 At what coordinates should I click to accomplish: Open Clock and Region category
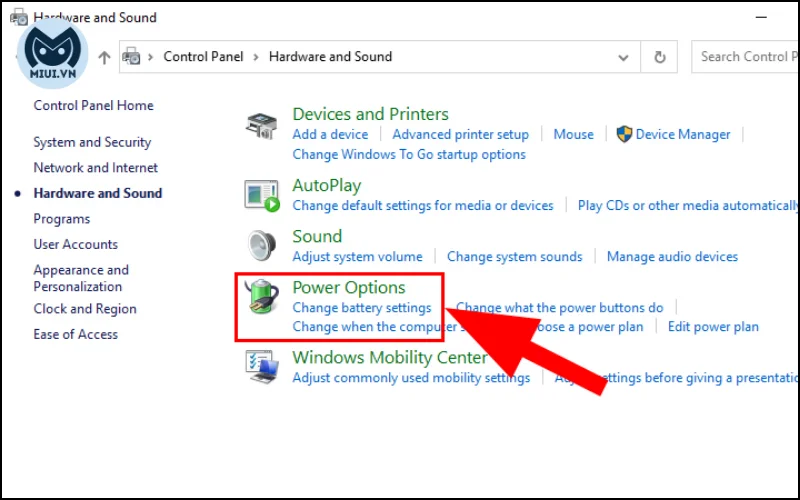point(85,309)
